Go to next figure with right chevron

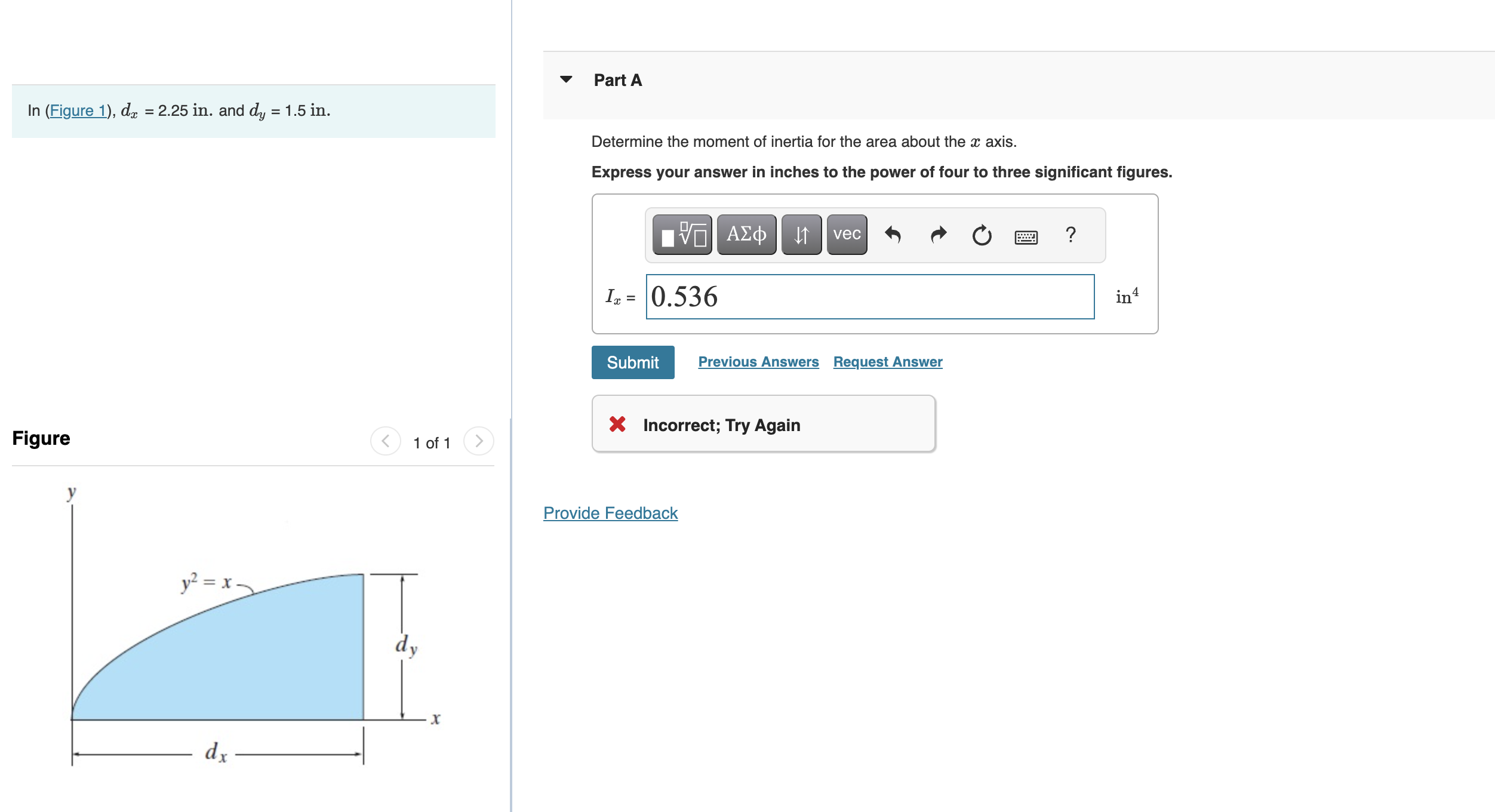tap(478, 442)
